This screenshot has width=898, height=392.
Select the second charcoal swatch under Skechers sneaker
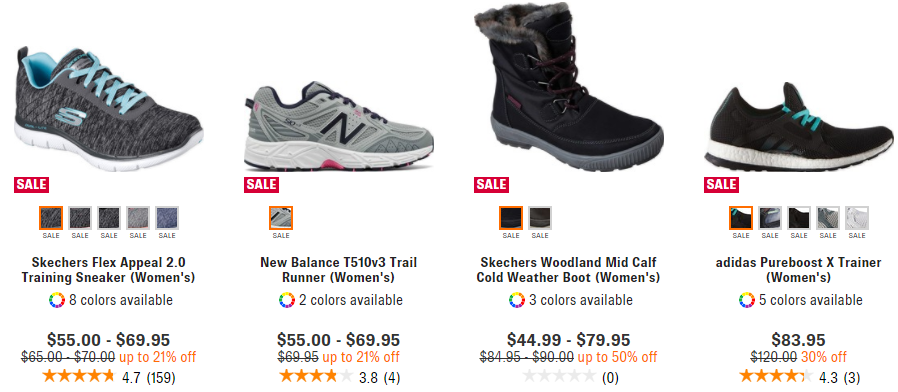(x=80, y=218)
